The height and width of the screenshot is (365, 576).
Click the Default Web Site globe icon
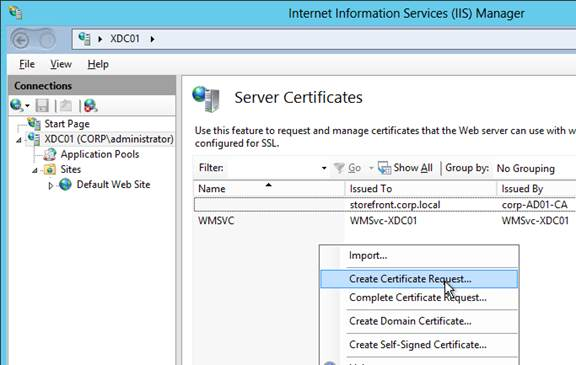pos(65,184)
